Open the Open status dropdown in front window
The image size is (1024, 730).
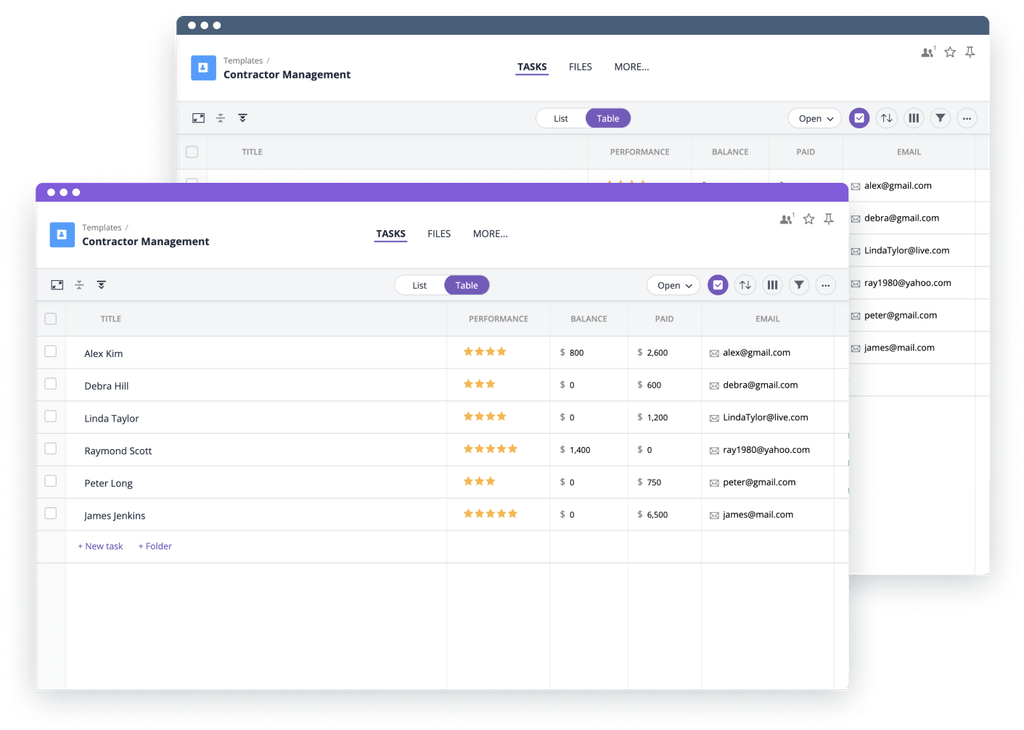pyautogui.click(x=673, y=285)
